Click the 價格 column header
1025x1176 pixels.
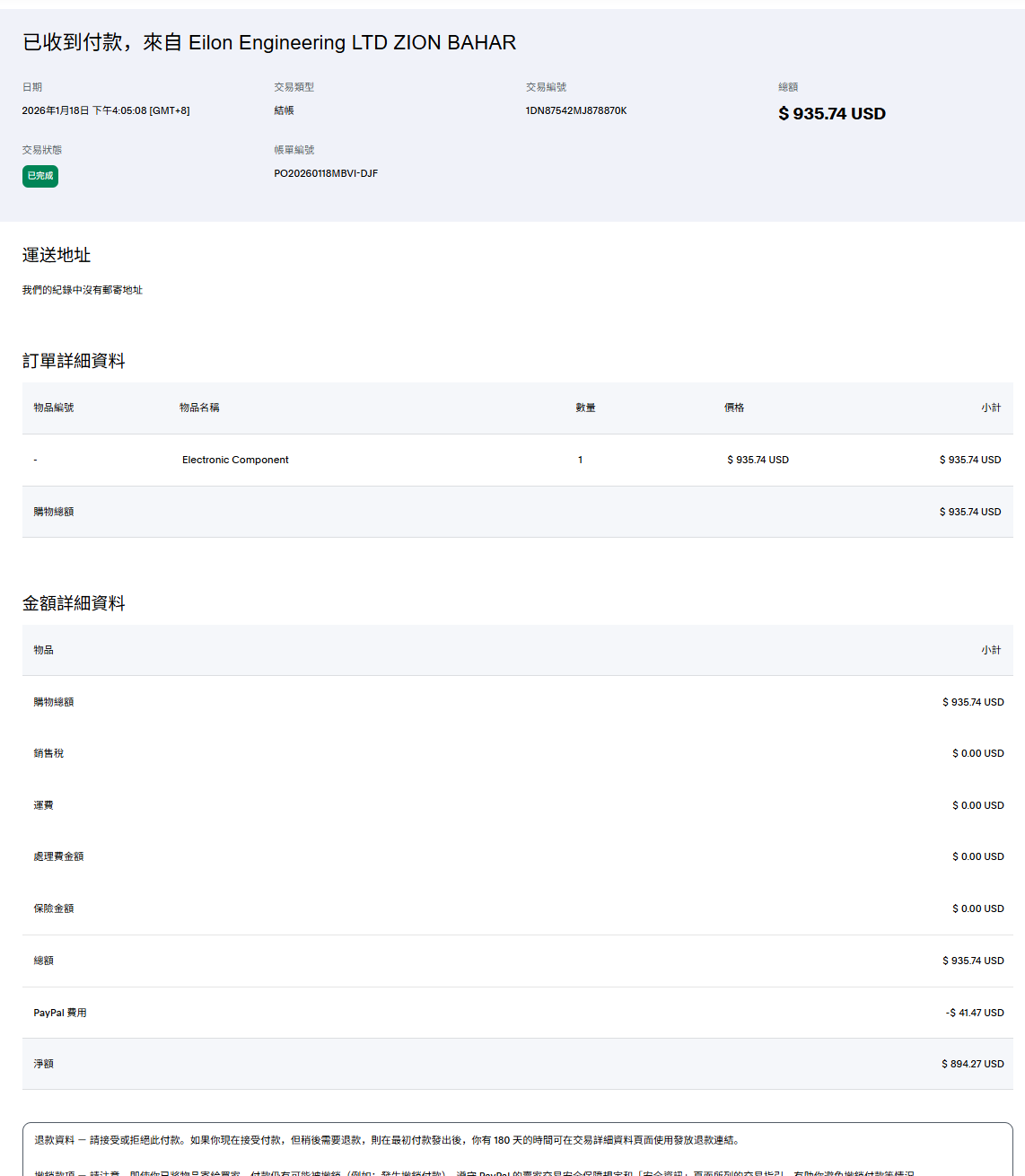(734, 408)
